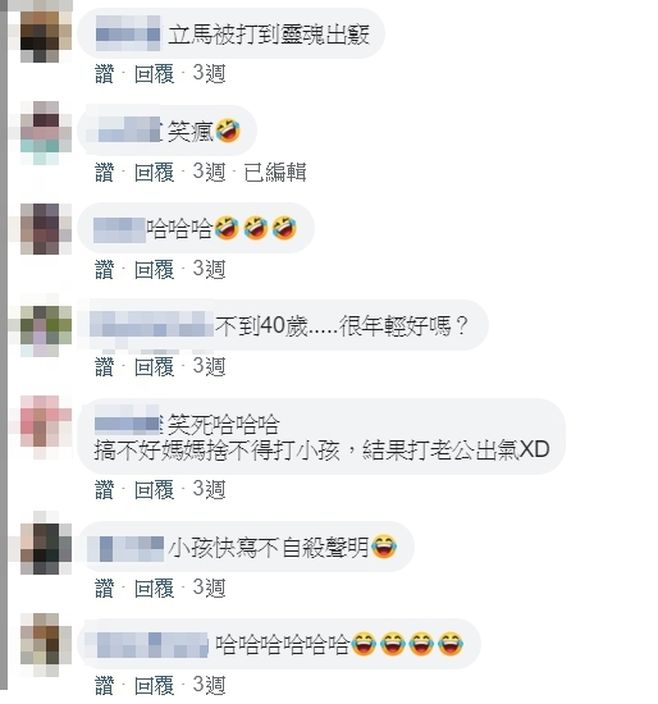Click the 3週 timestamp of 笑死哈哈哈 comment
Screen dimensions: 658x704
(x=209, y=489)
